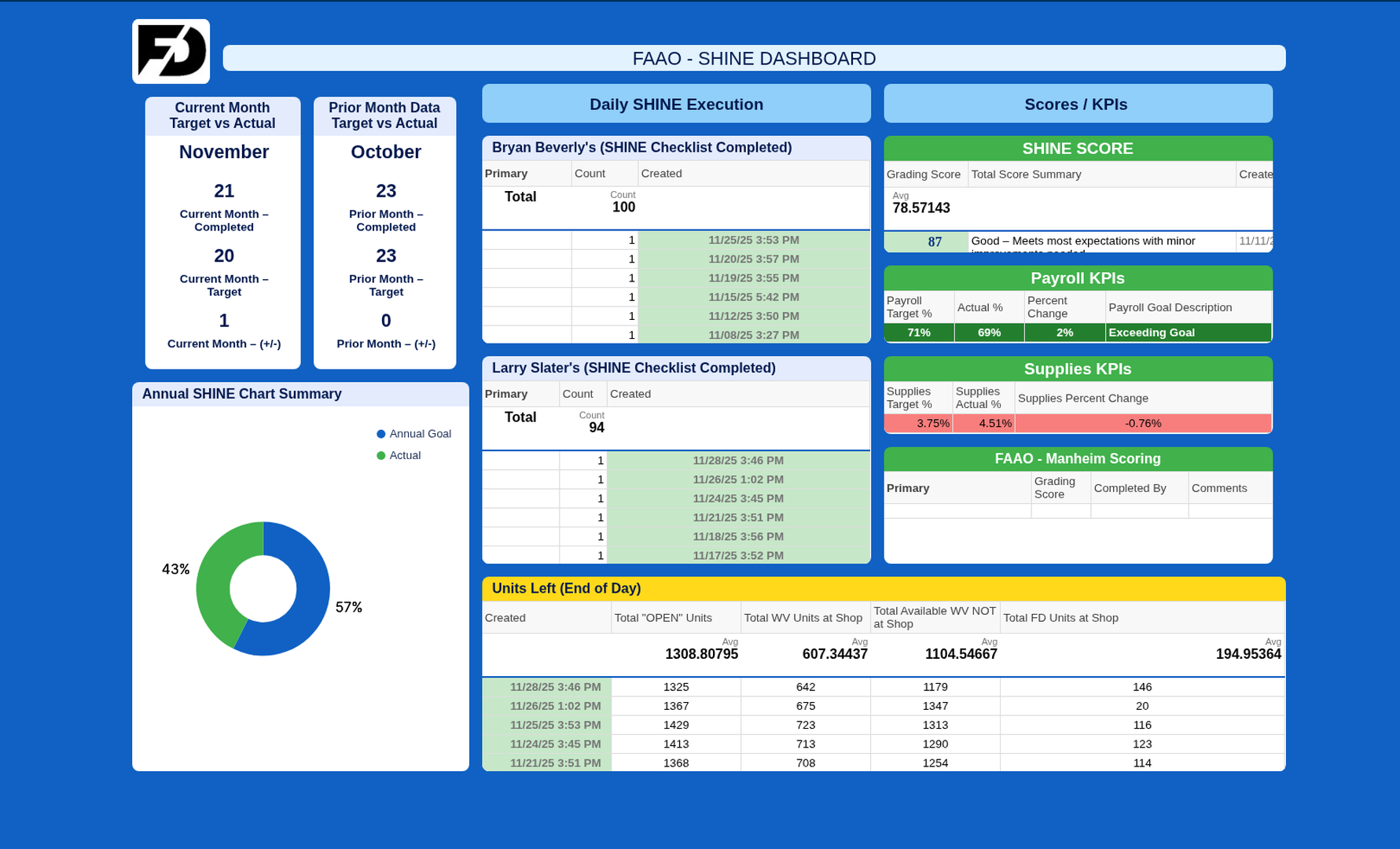Open the Daily SHINE Execution section header
This screenshot has width=1400, height=849.
pyautogui.click(x=676, y=104)
